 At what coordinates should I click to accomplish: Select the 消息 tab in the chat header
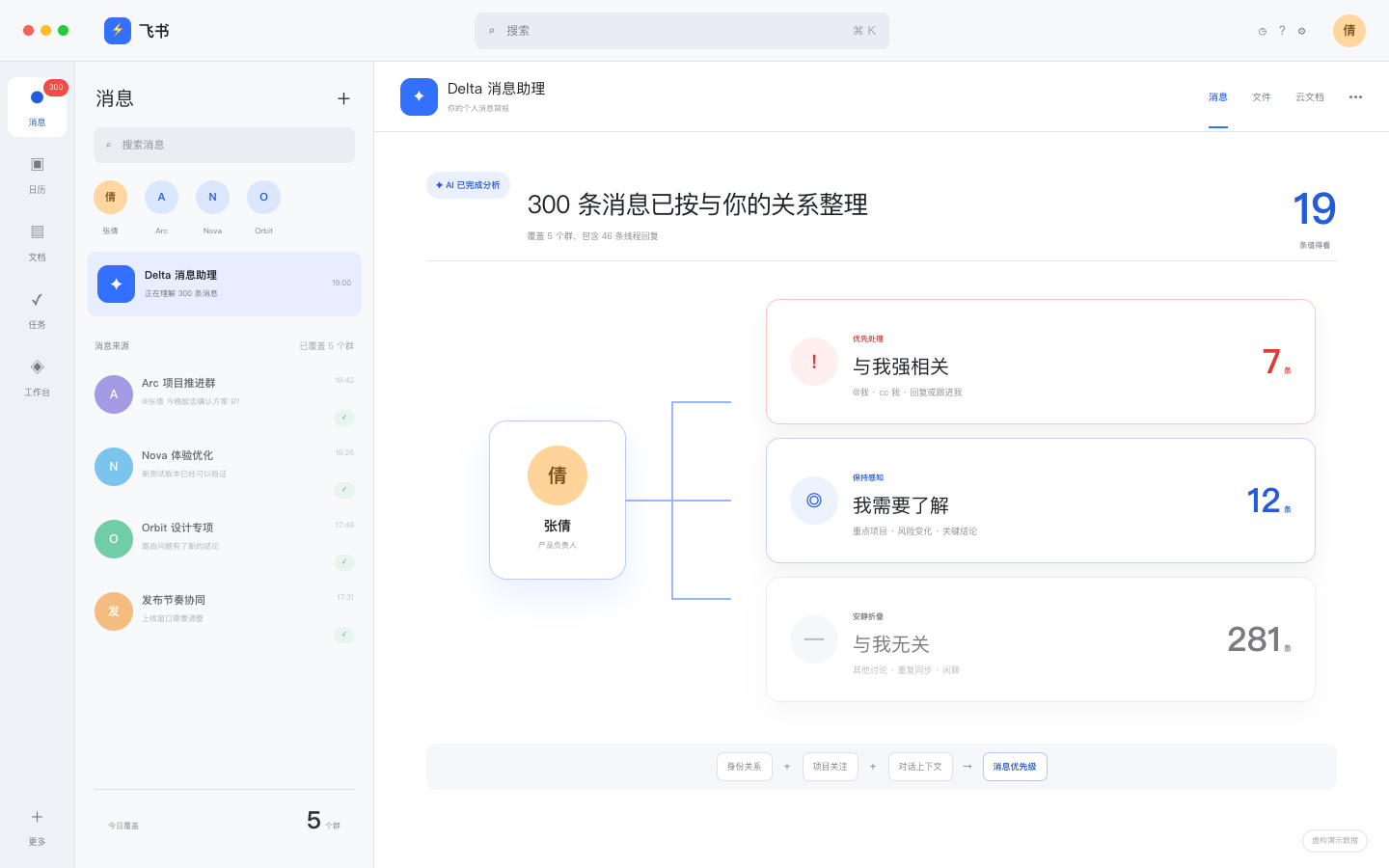(1218, 96)
